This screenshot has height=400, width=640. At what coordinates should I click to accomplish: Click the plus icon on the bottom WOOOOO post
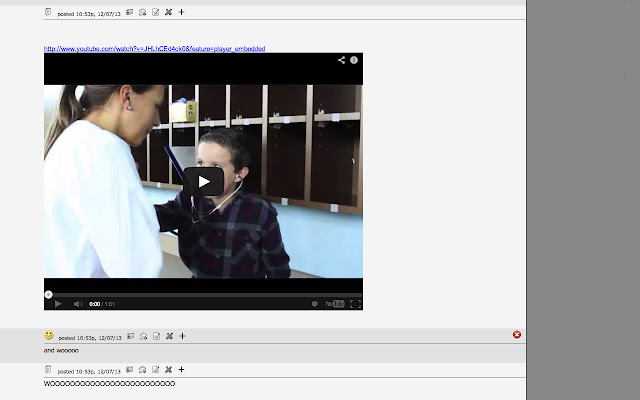tap(182, 370)
